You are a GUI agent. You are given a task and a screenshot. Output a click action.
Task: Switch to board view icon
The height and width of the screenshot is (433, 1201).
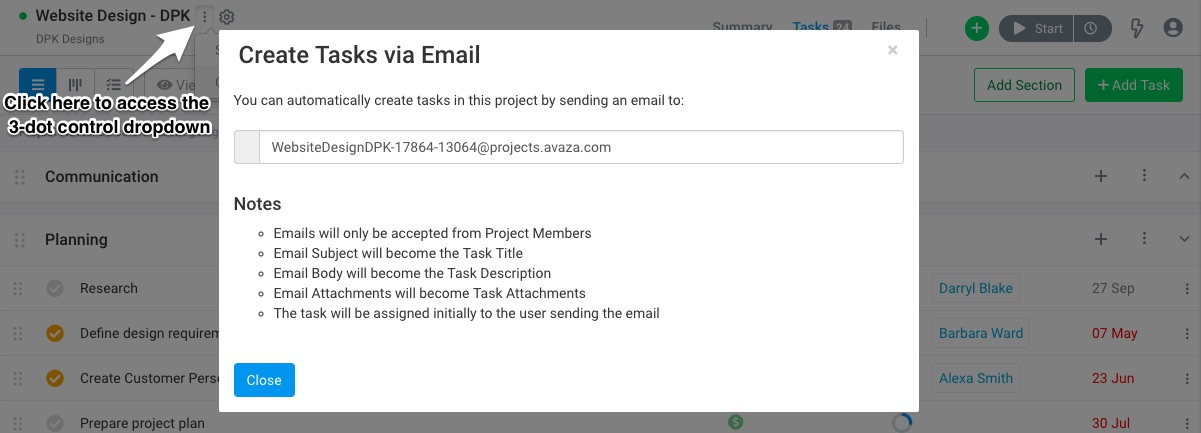[x=75, y=85]
